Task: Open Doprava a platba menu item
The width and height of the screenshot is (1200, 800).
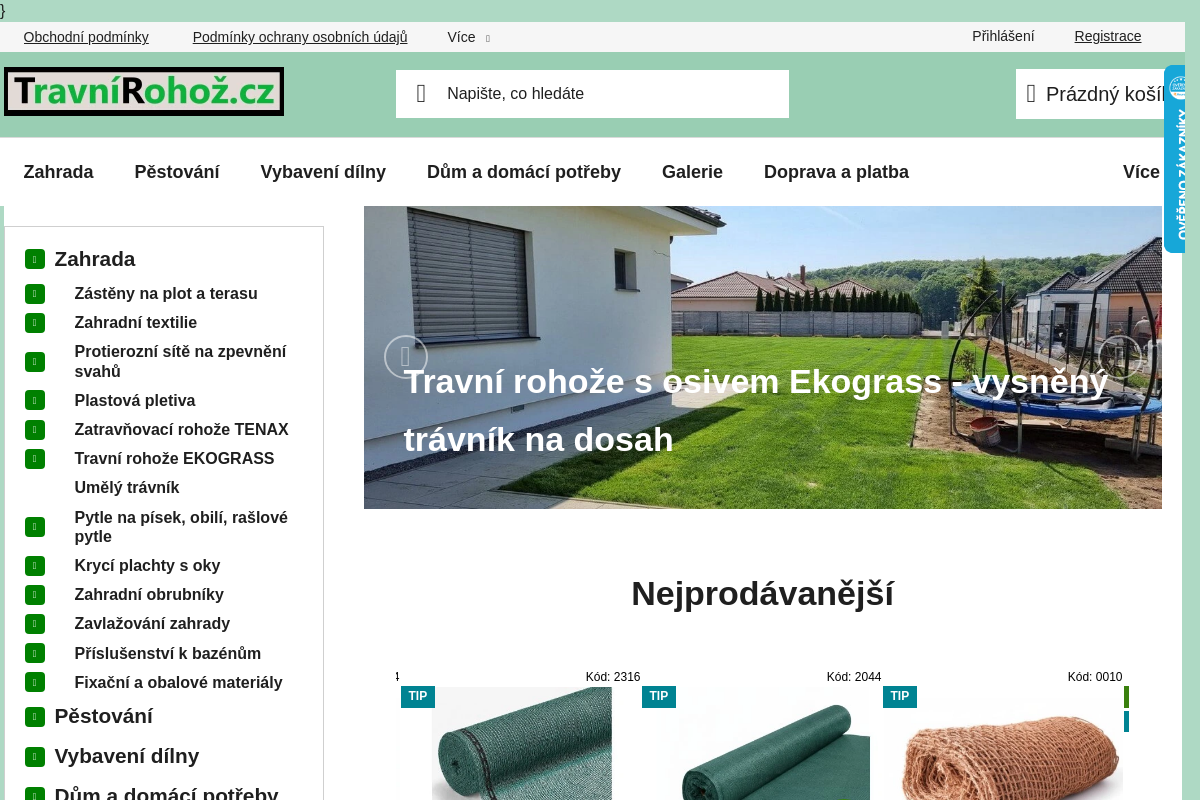Action: click(x=836, y=172)
